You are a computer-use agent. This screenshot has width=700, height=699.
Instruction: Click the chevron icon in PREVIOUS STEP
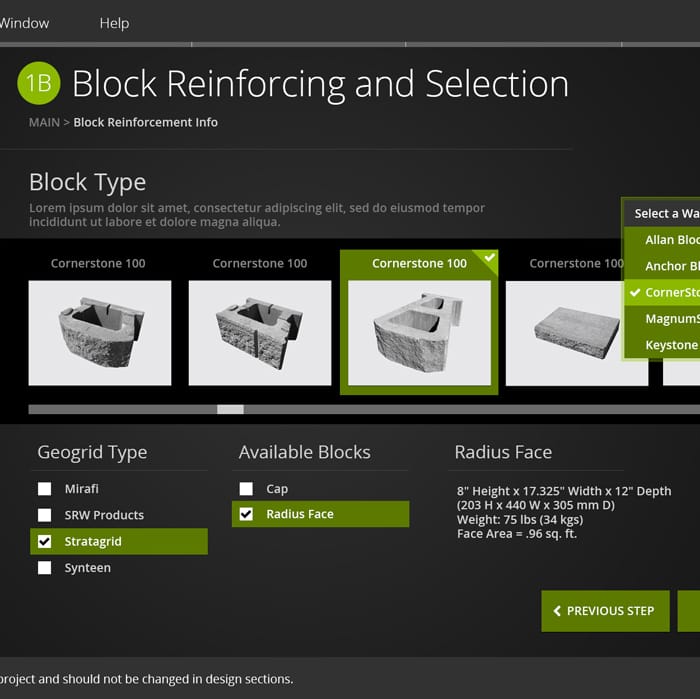tap(557, 611)
